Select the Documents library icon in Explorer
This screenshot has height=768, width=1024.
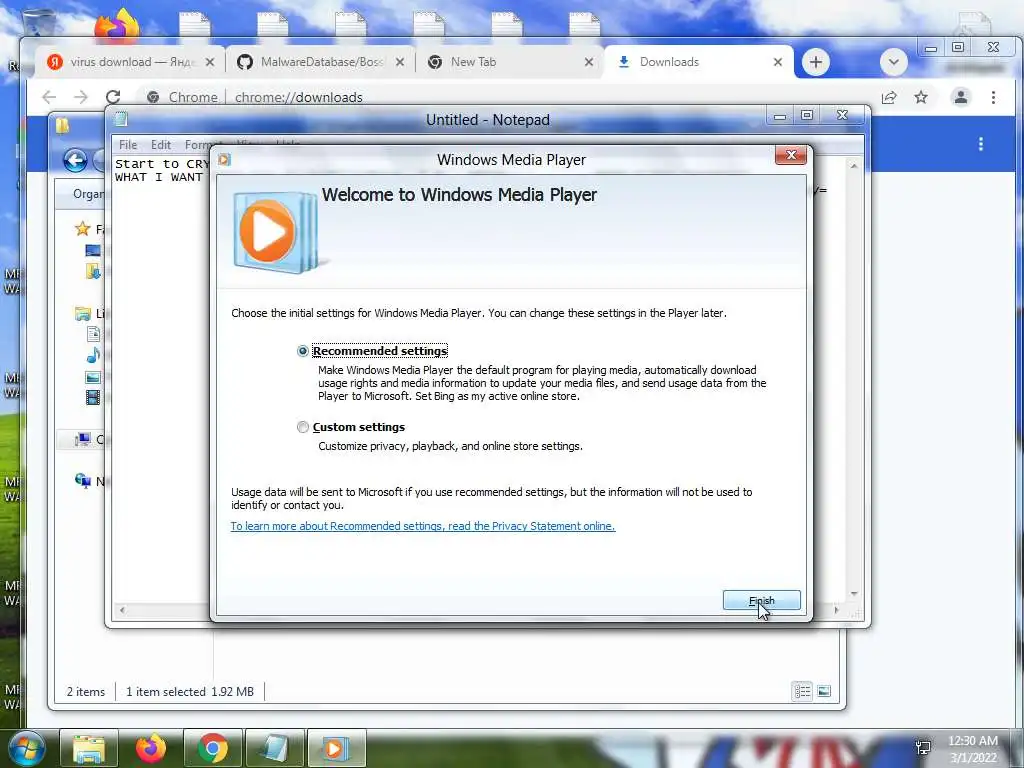pyautogui.click(x=93, y=334)
